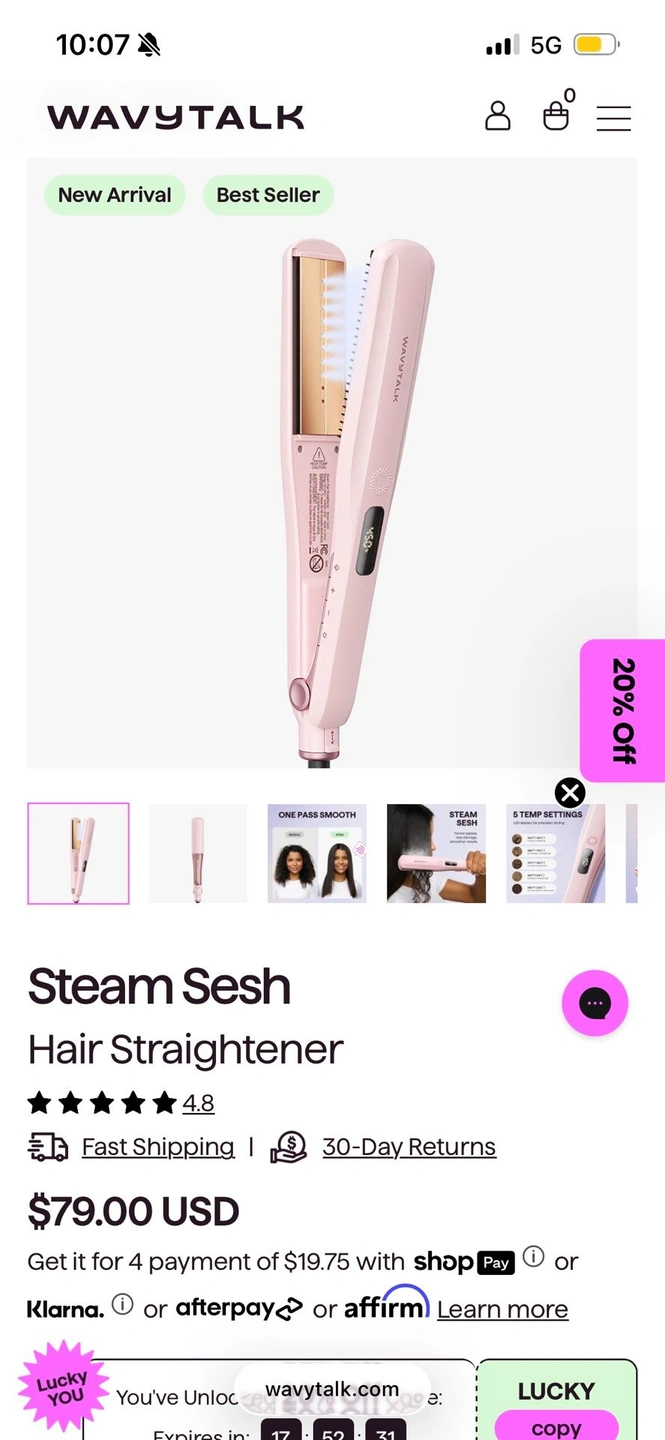The image size is (665, 1440).
Task: Show Shop Pay info icon
Action: click(534, 1257)
